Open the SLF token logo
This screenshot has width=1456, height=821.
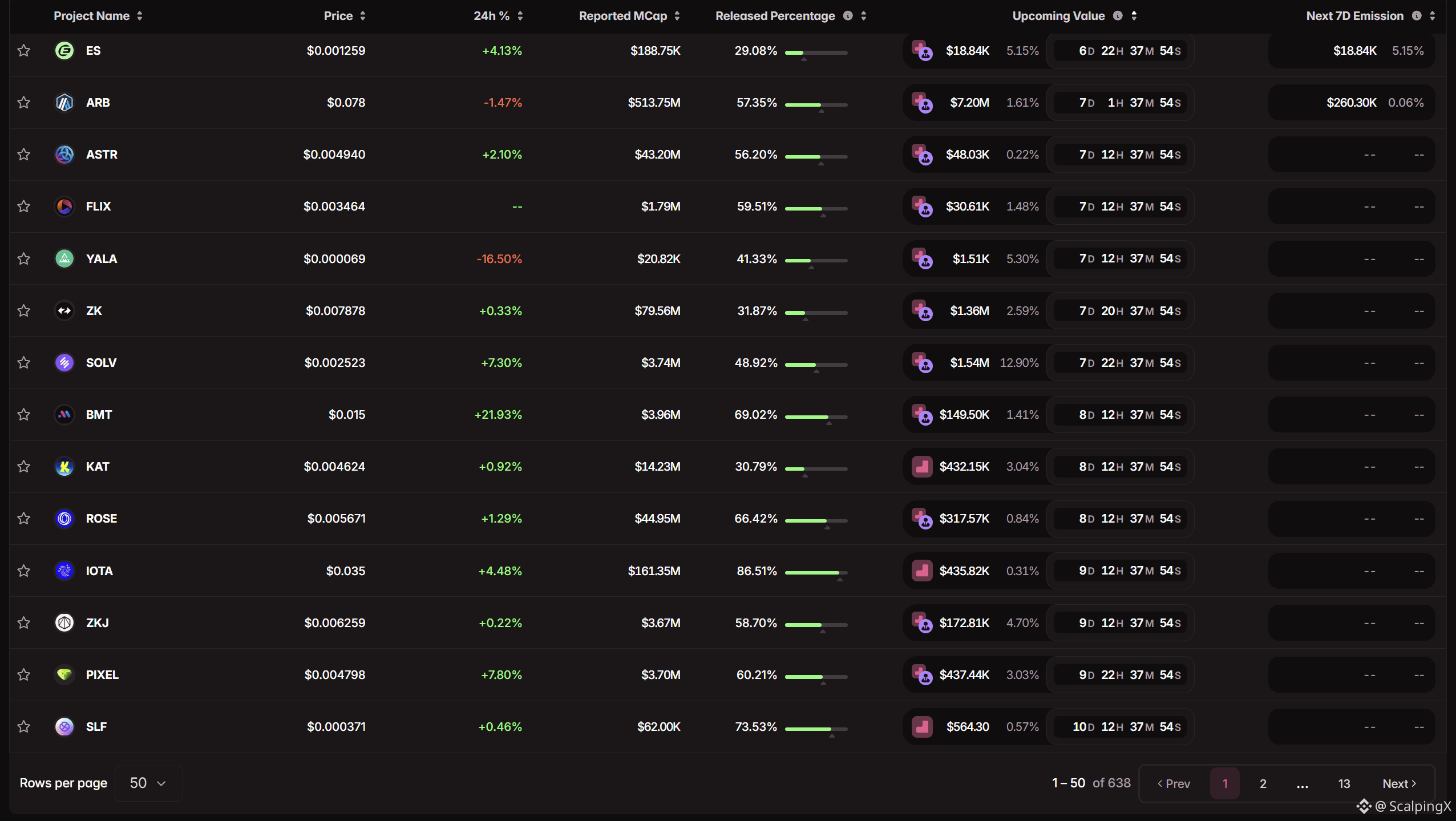tap(64, 727)
